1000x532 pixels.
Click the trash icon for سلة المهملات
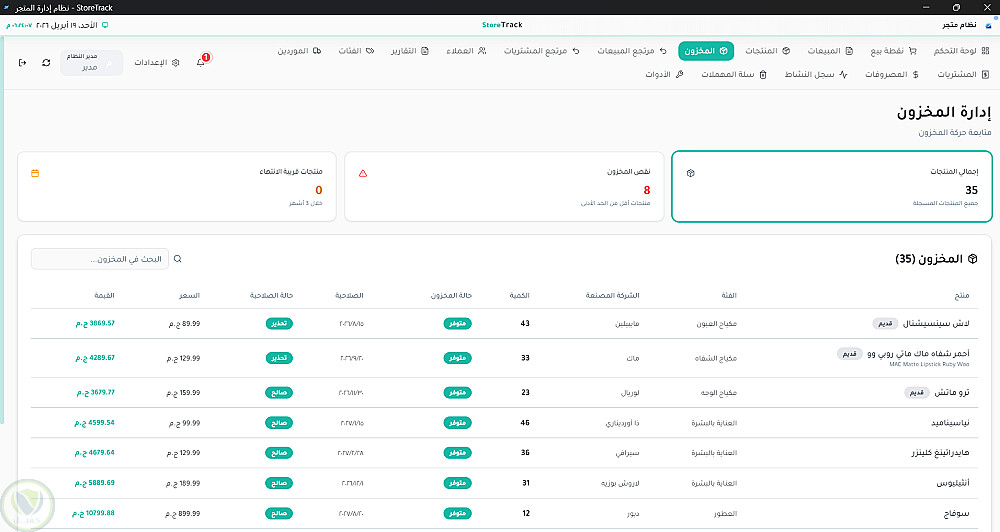(x=763, y=75)
